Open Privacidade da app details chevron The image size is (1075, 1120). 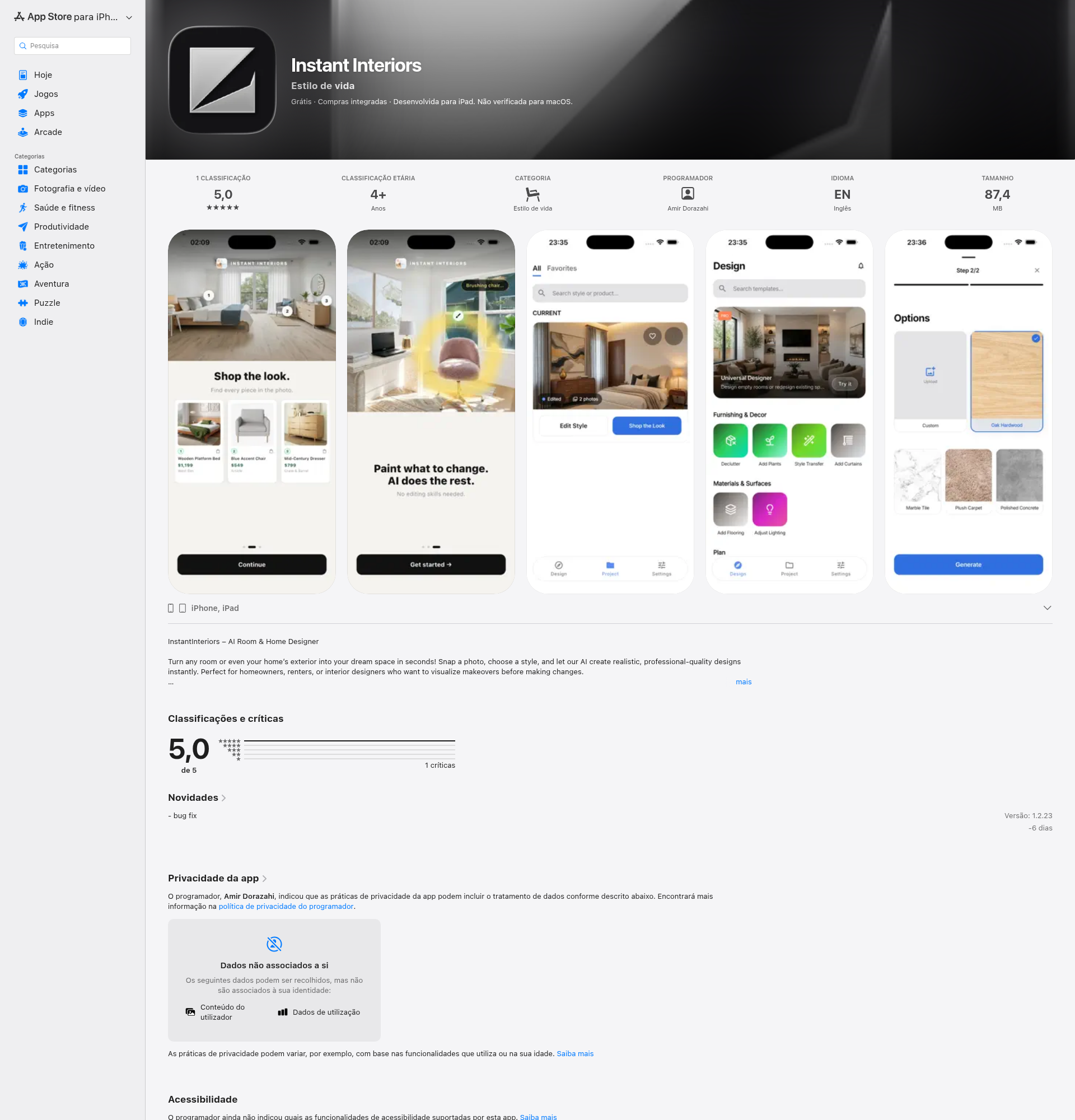coord(264,879)
